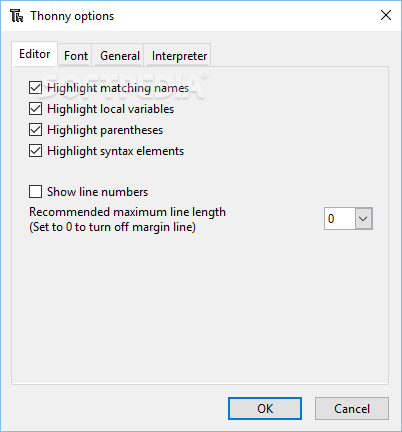Click the 'Set to 0 to turn off margin line' hint
Viewport: 402px width, 432px height.
[x=112, y=227]
